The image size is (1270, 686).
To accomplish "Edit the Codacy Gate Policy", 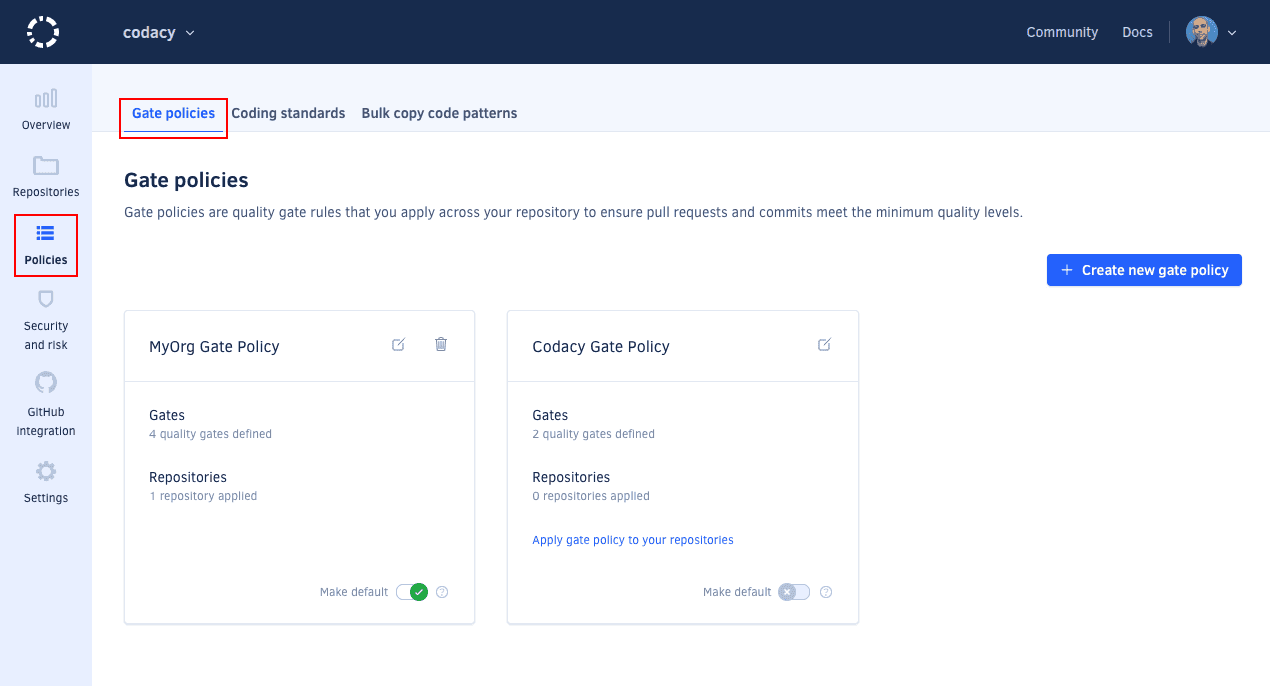I will coord(823,344).
